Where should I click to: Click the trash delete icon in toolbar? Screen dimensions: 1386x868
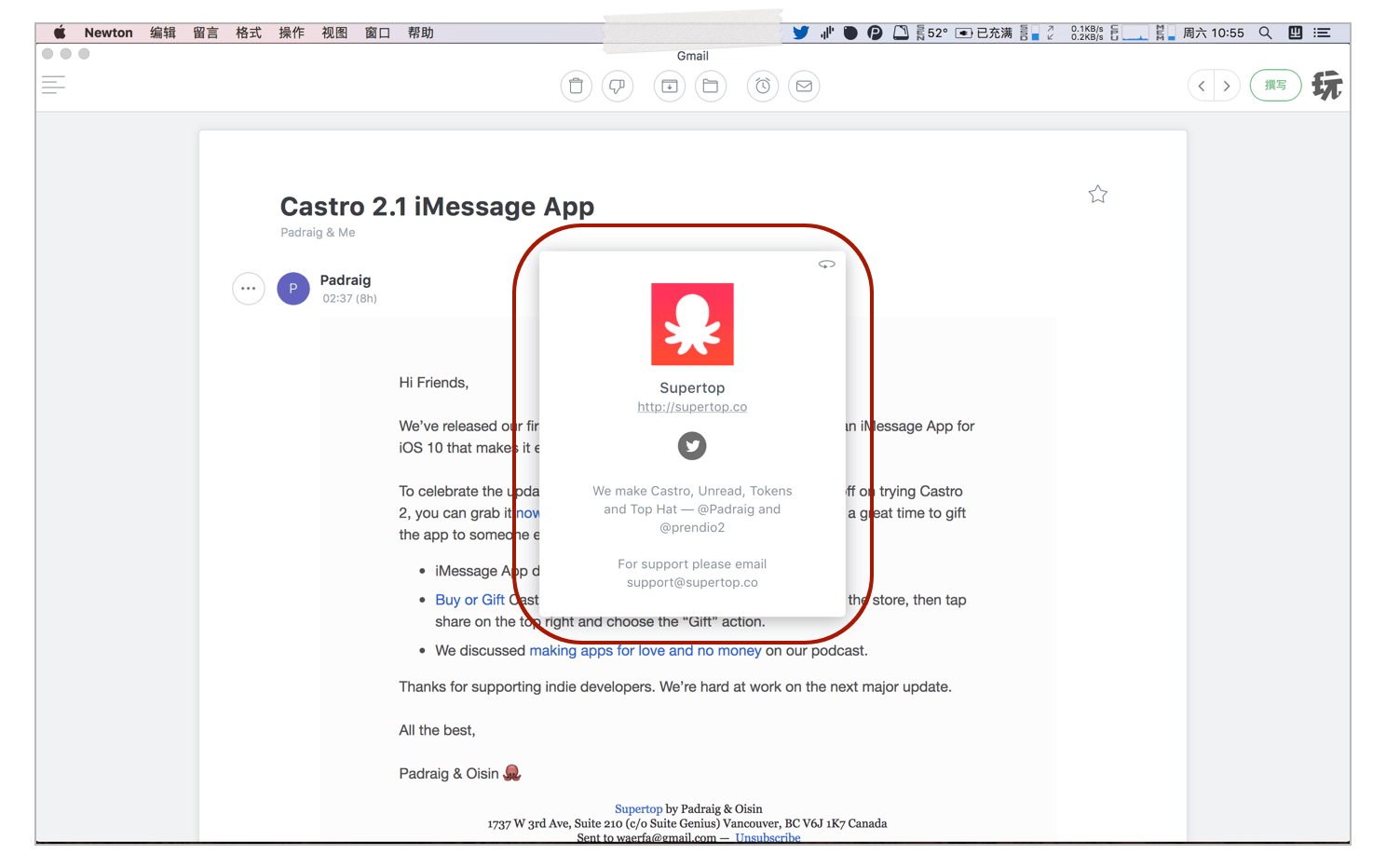[576, 87]
